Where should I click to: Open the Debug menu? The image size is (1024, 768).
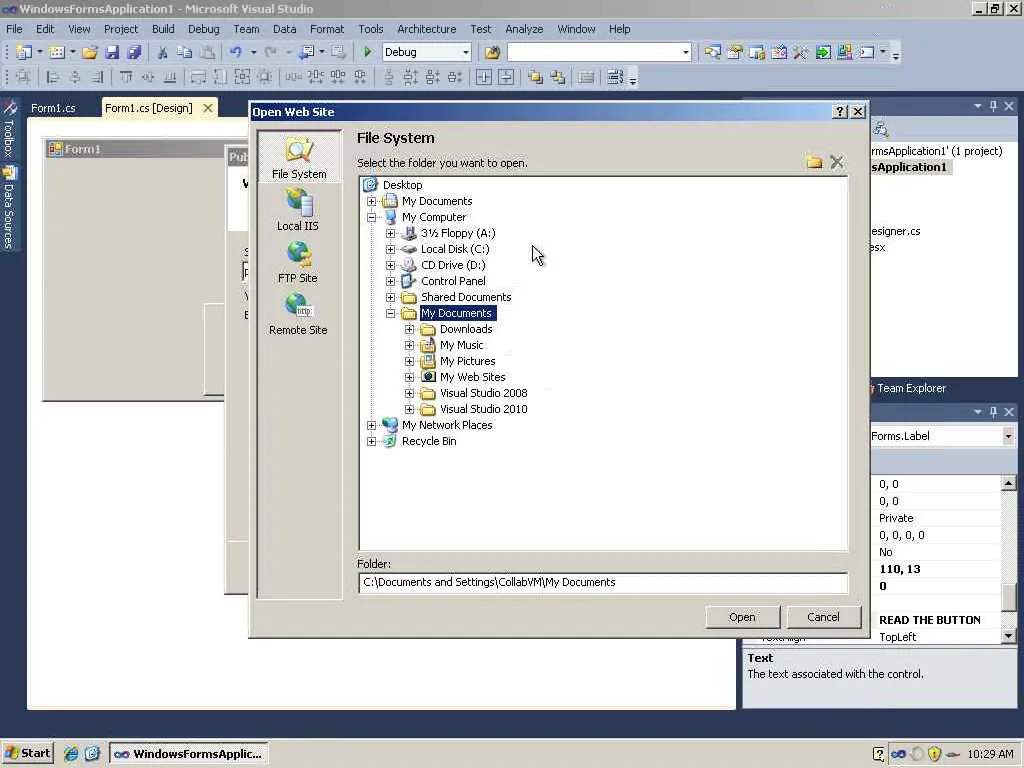[x=204, y=29]
